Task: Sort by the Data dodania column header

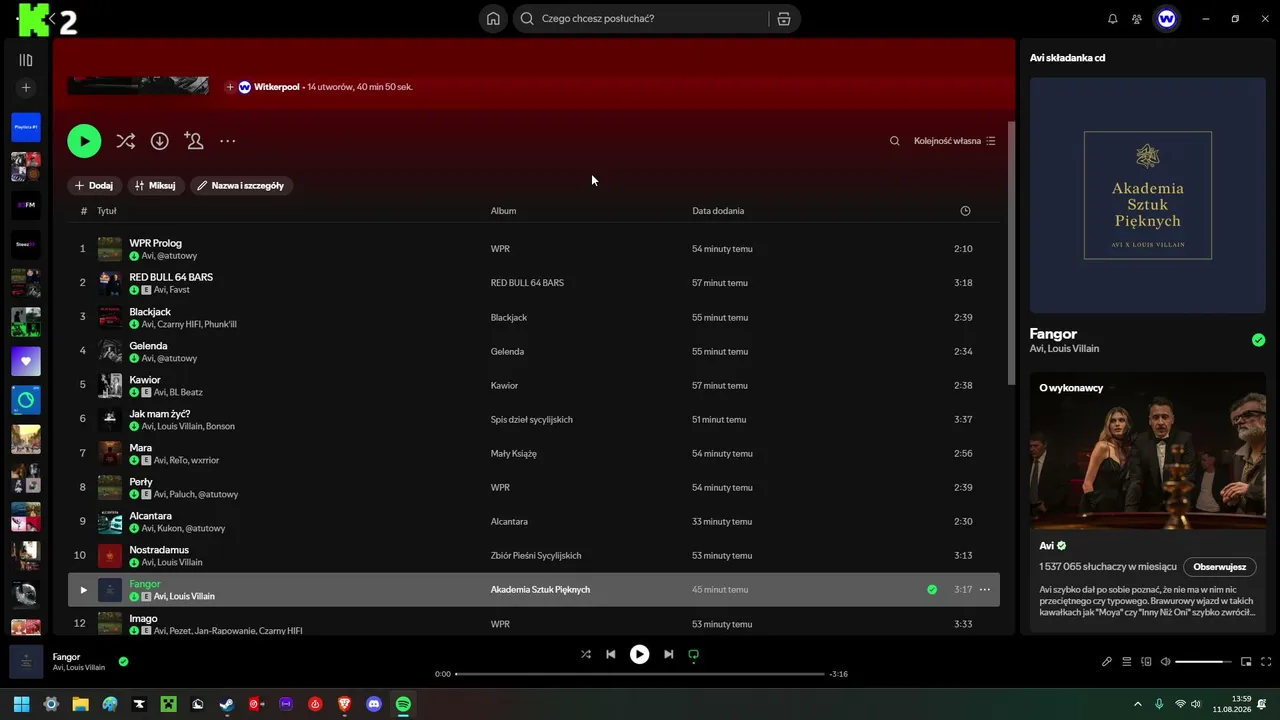Action: pos(718,211)
